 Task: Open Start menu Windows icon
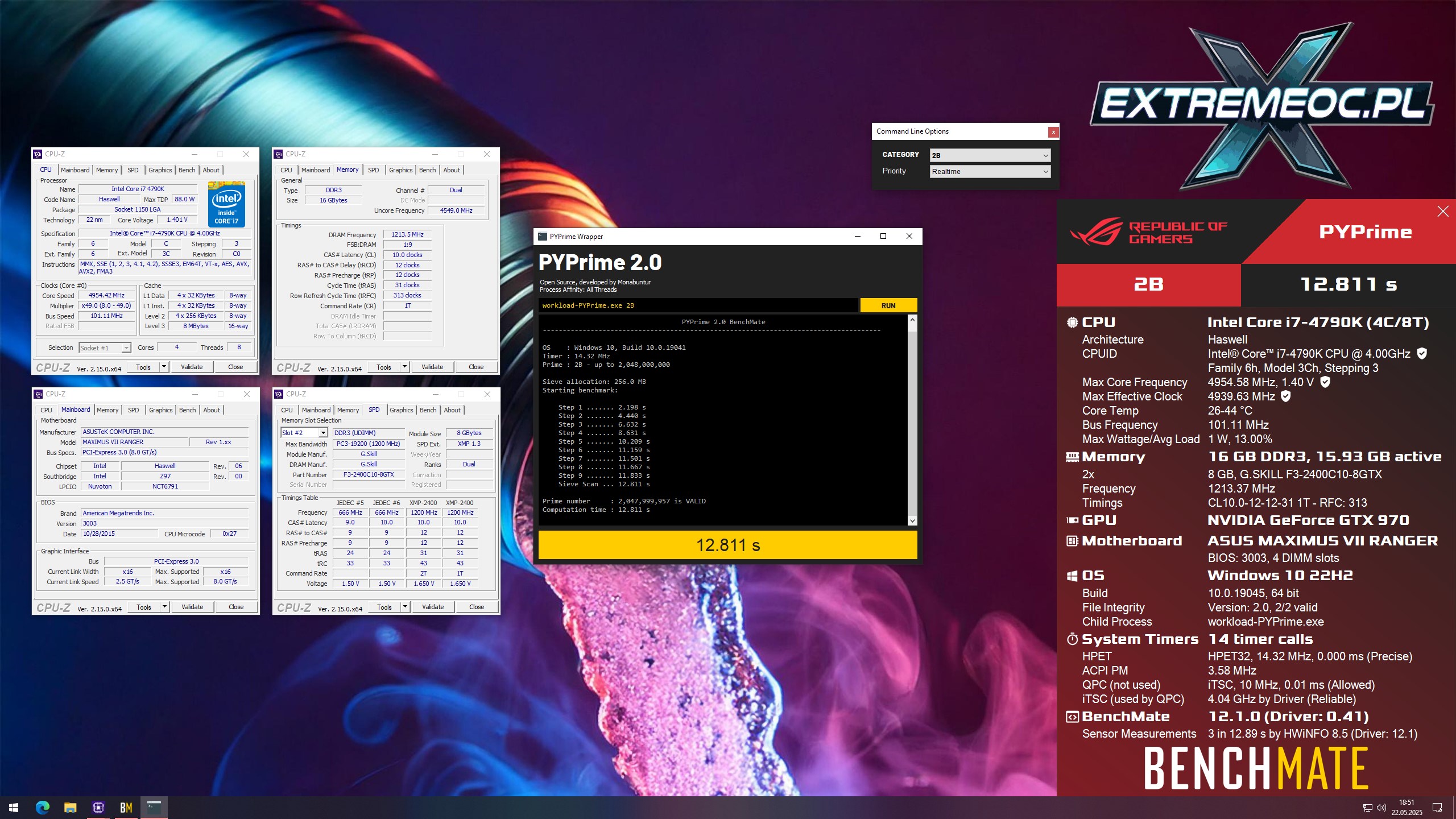14,807
